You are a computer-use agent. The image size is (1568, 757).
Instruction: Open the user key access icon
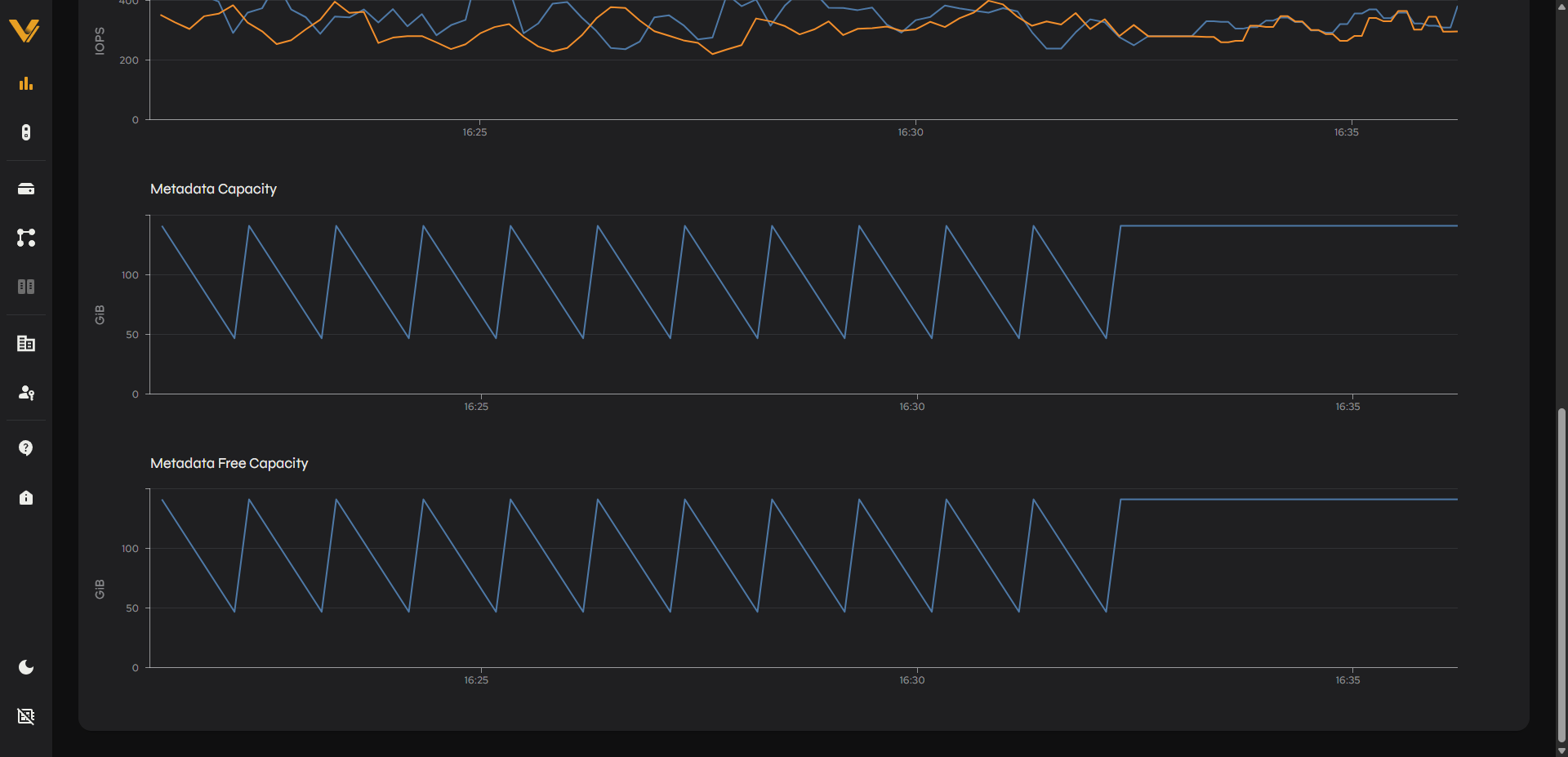tap(26, 393)
